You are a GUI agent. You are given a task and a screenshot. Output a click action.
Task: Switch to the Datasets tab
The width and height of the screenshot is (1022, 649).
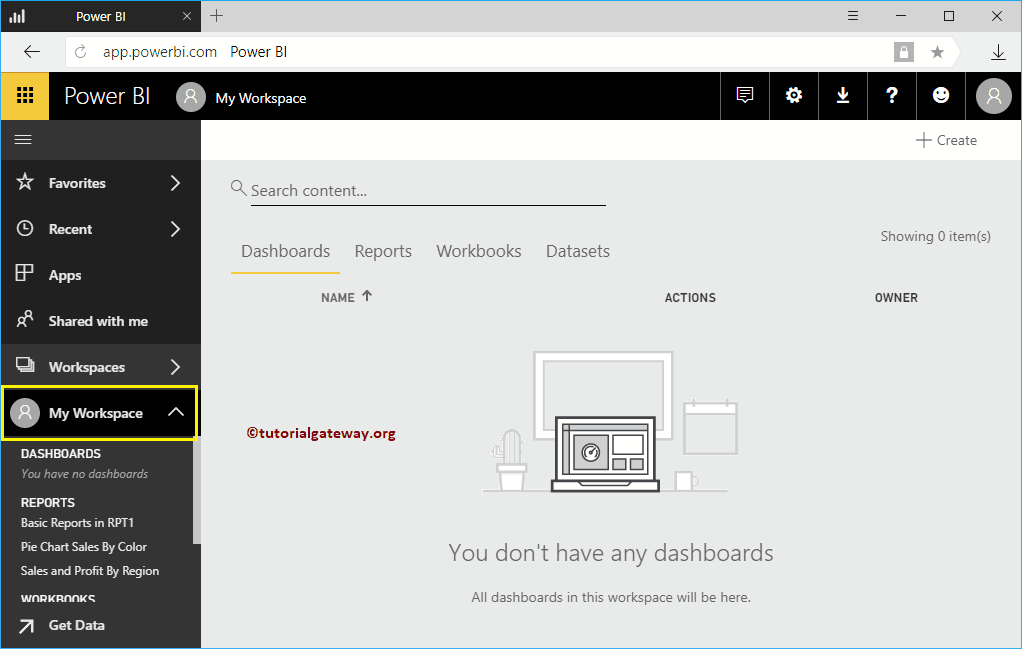pos(578,252)
